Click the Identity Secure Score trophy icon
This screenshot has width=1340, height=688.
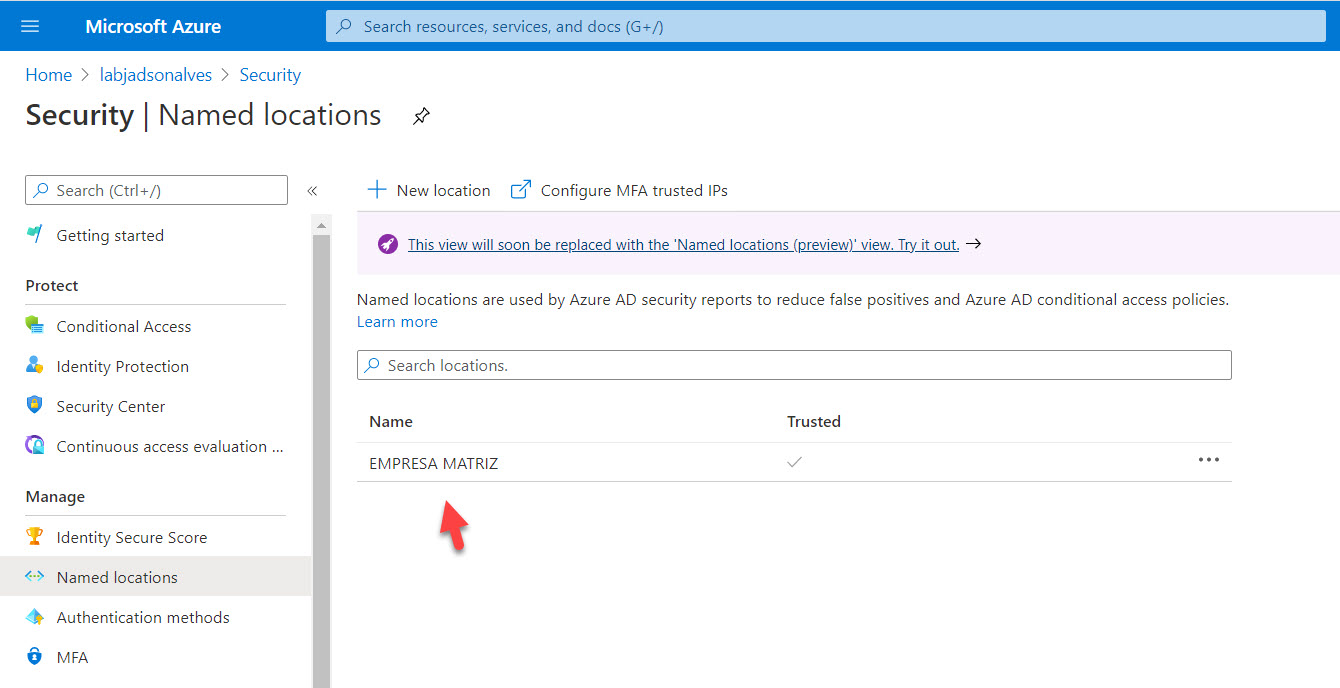click(x=35, y=537)
